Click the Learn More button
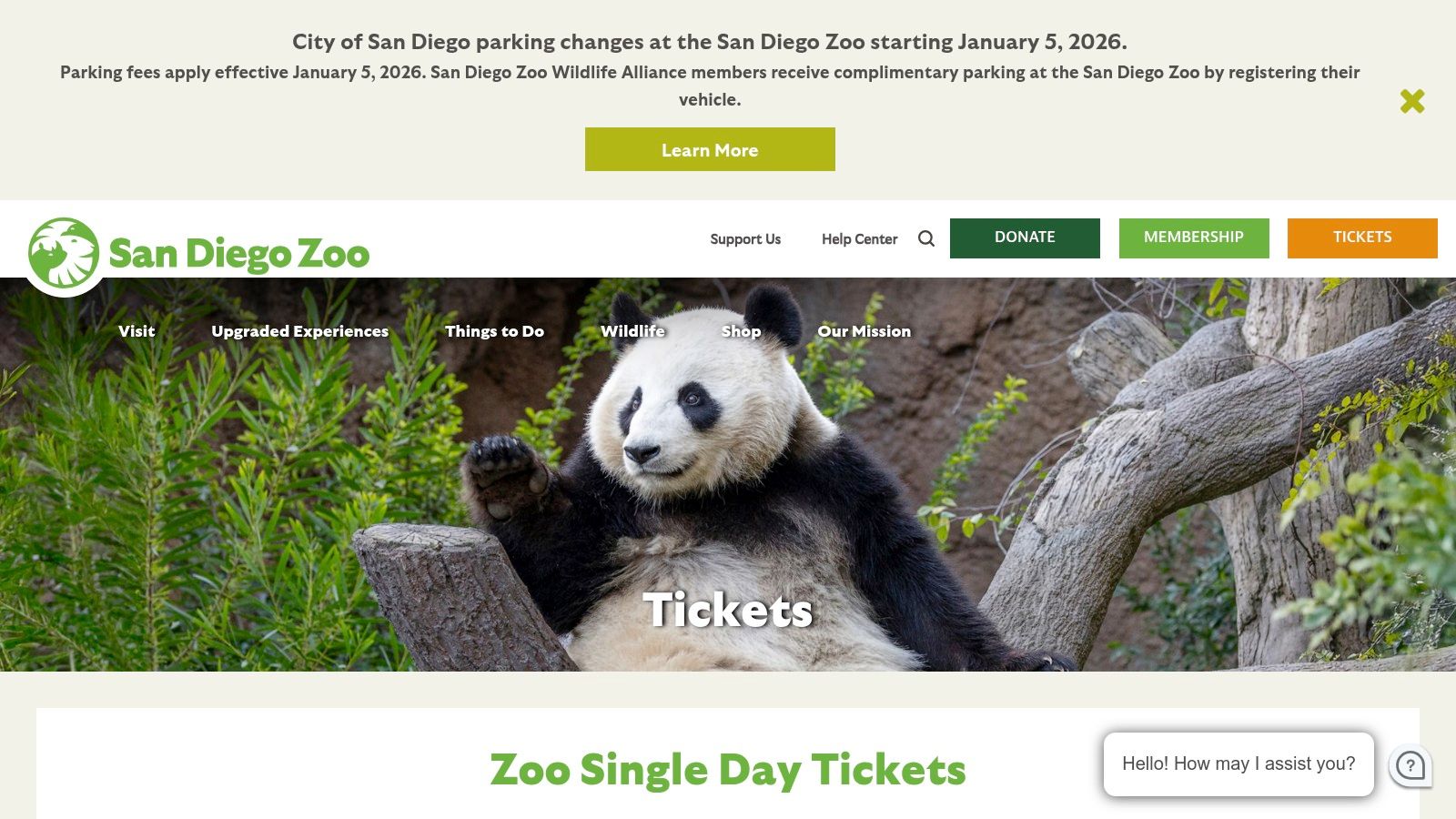 [x=710, y=149]
